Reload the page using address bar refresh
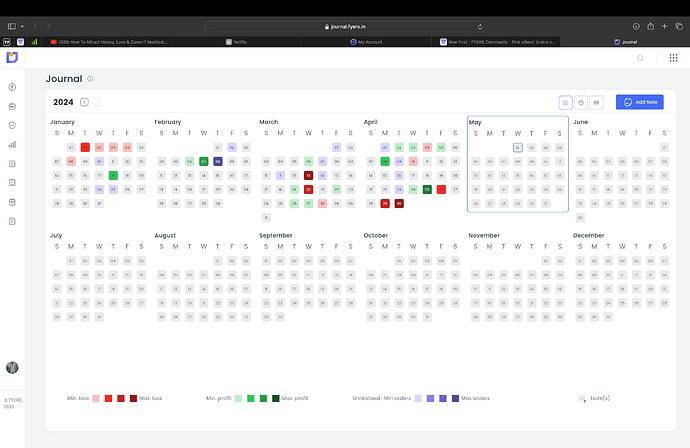 480,27
